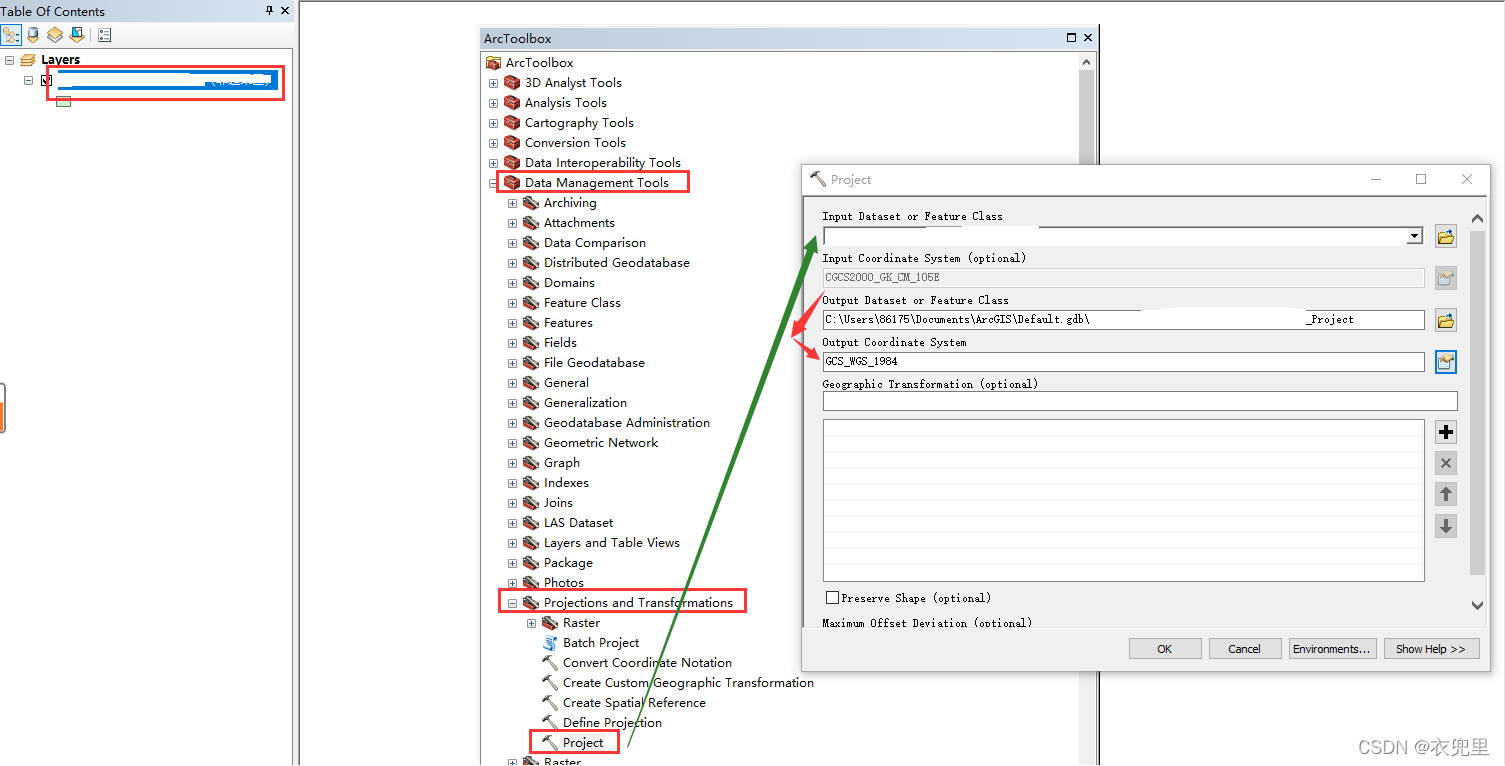Expand the Archiving toolset
Viewport: 1505px width, 766px height.
click(x=512, y=203)
